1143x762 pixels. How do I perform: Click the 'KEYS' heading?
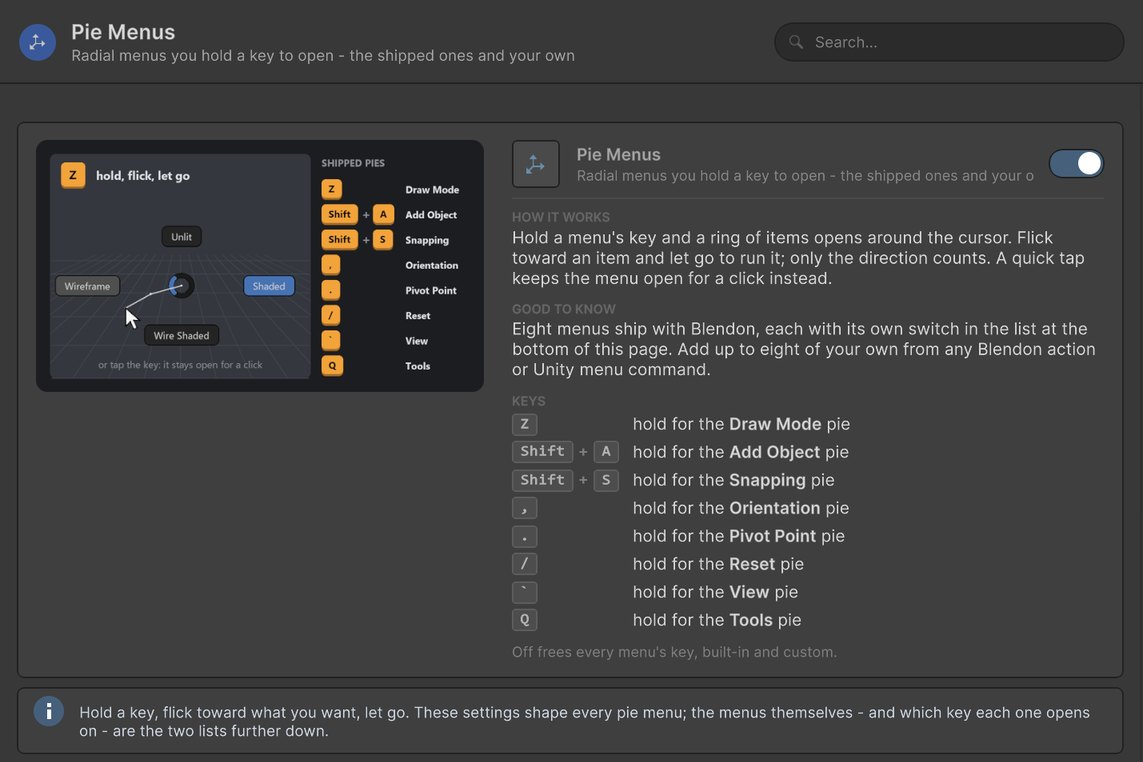pos(528,401)
